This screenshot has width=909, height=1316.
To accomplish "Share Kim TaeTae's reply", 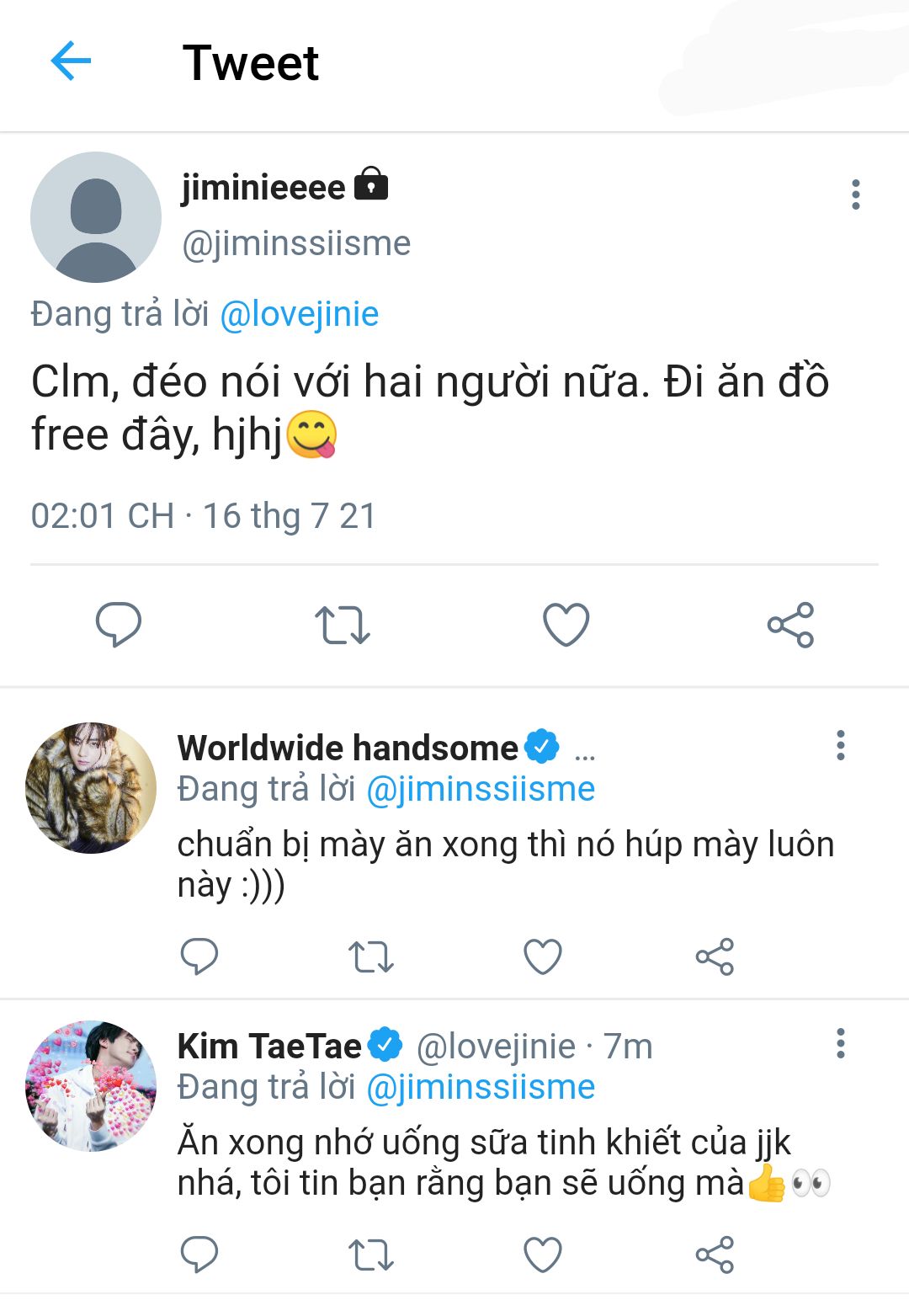I will click(x=715, y=1255).
